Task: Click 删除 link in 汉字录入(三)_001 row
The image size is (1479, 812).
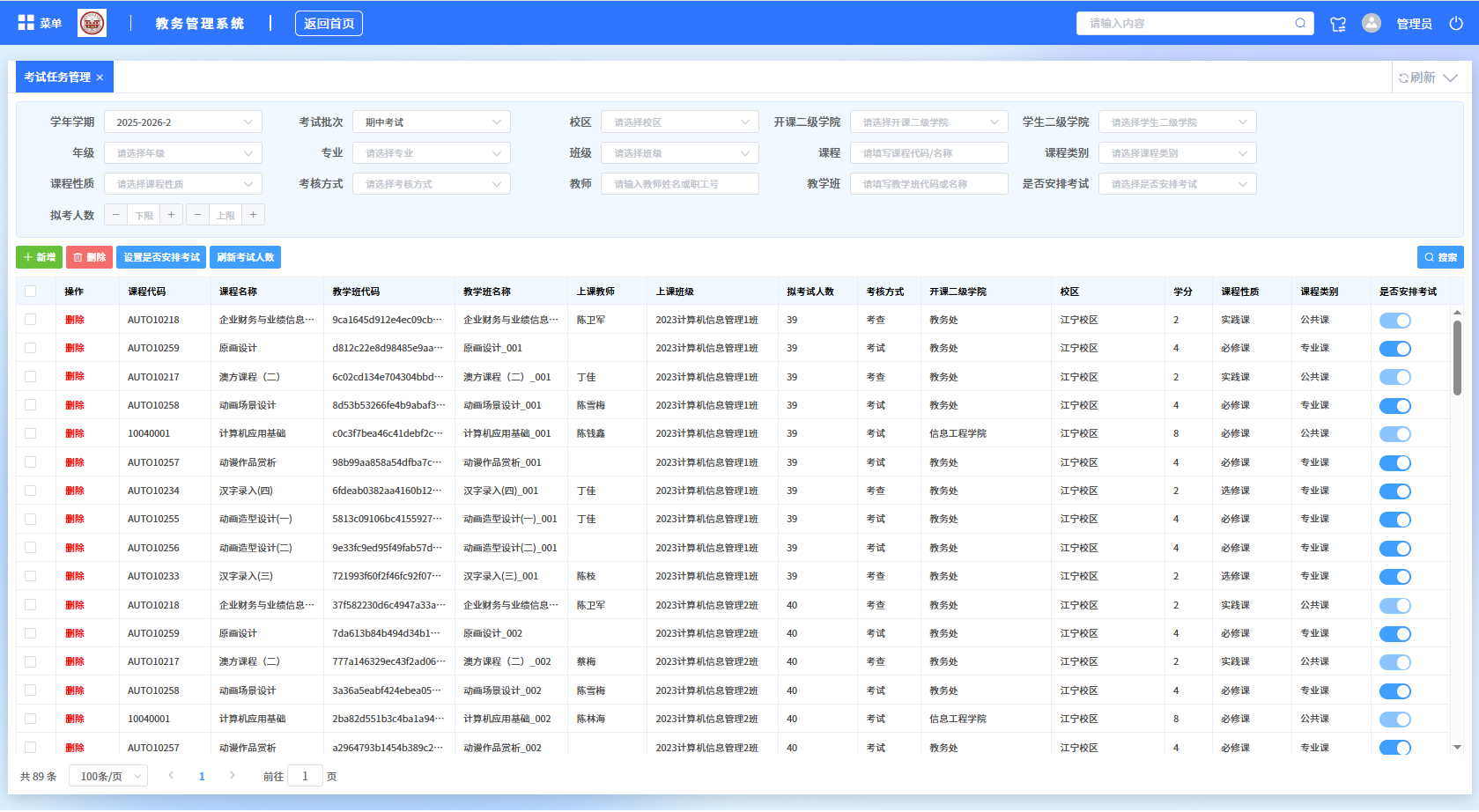Action: (75, 576)
